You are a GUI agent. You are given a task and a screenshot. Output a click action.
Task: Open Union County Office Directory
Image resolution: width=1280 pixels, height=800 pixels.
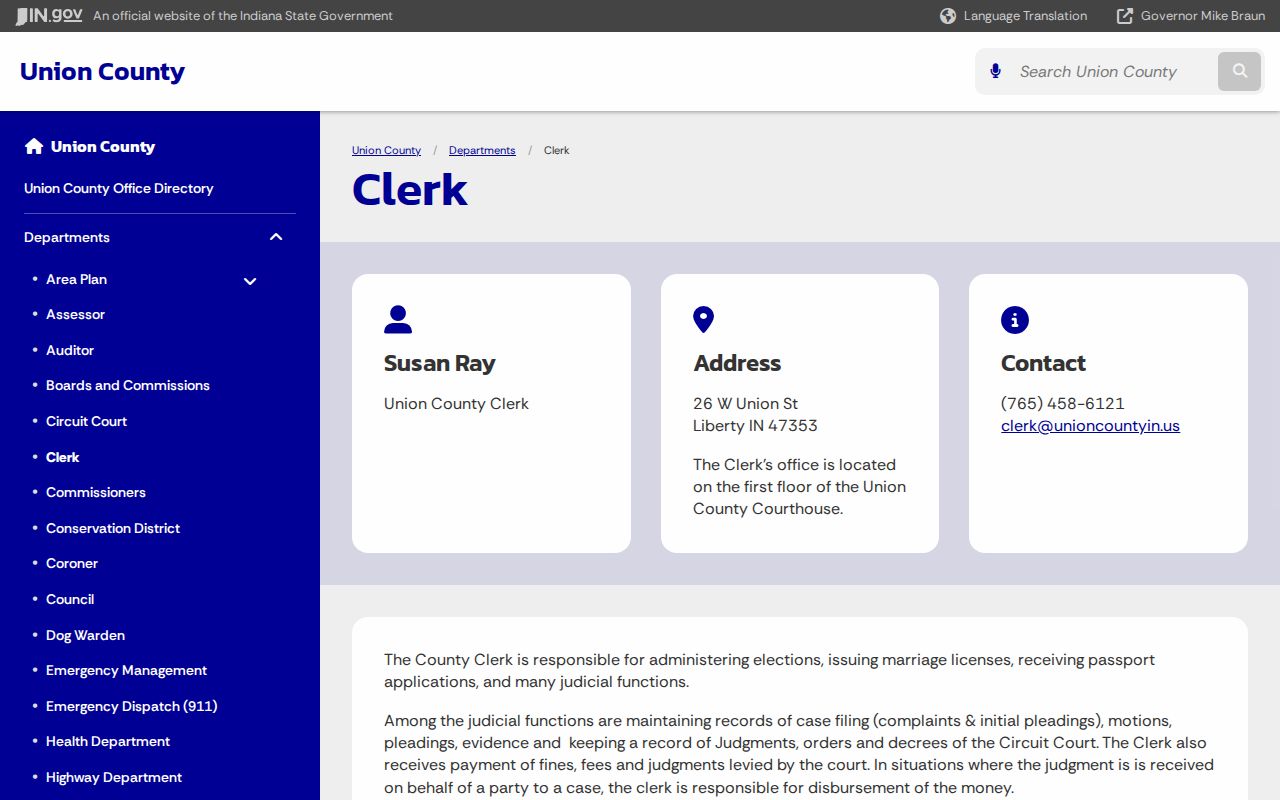(x=119, y=188)
